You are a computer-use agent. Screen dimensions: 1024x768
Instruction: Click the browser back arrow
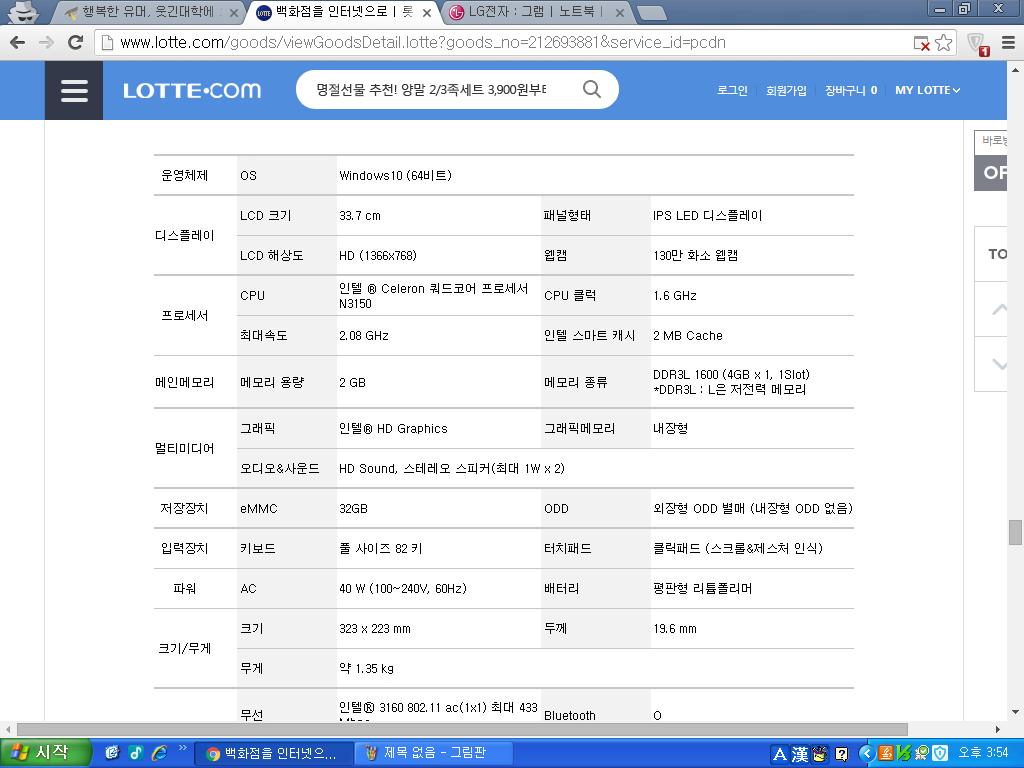[x=17, y=42]
